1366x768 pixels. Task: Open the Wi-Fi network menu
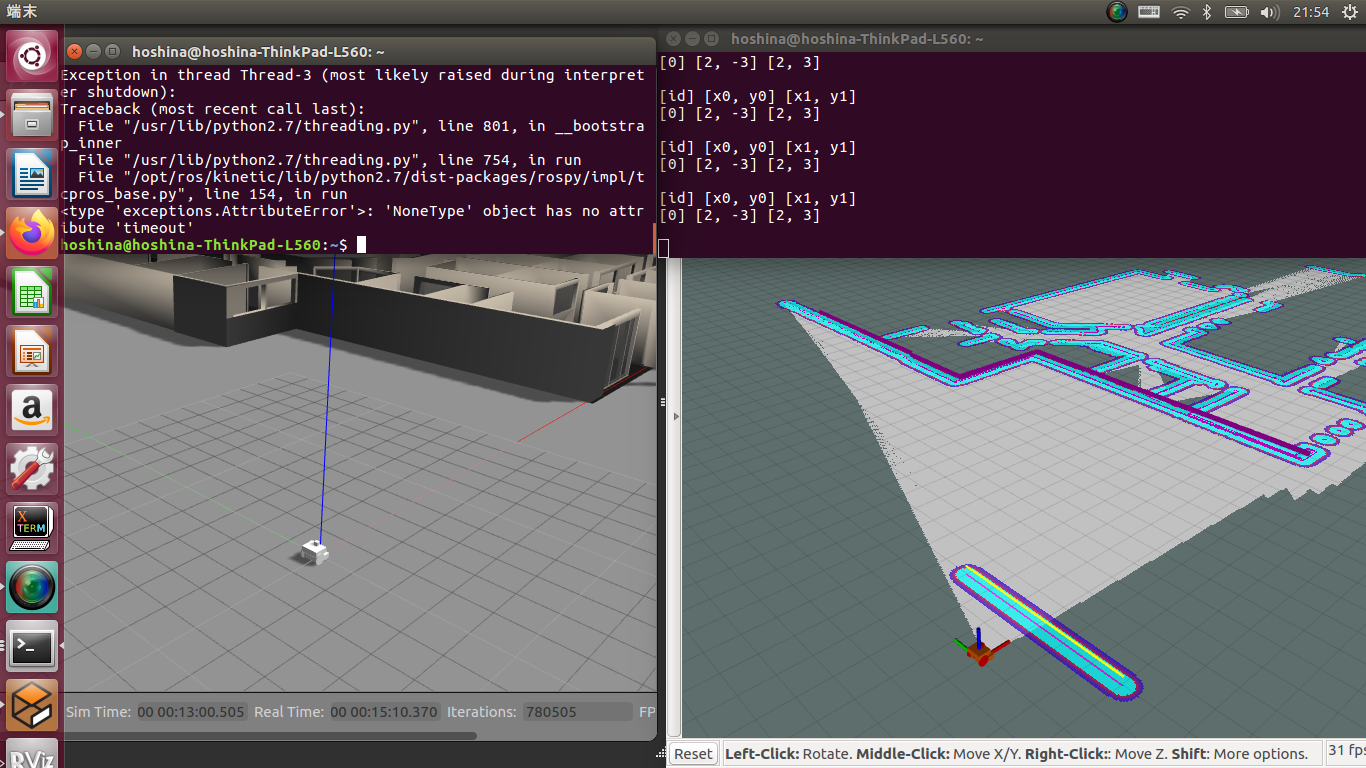pos(1180,12)
